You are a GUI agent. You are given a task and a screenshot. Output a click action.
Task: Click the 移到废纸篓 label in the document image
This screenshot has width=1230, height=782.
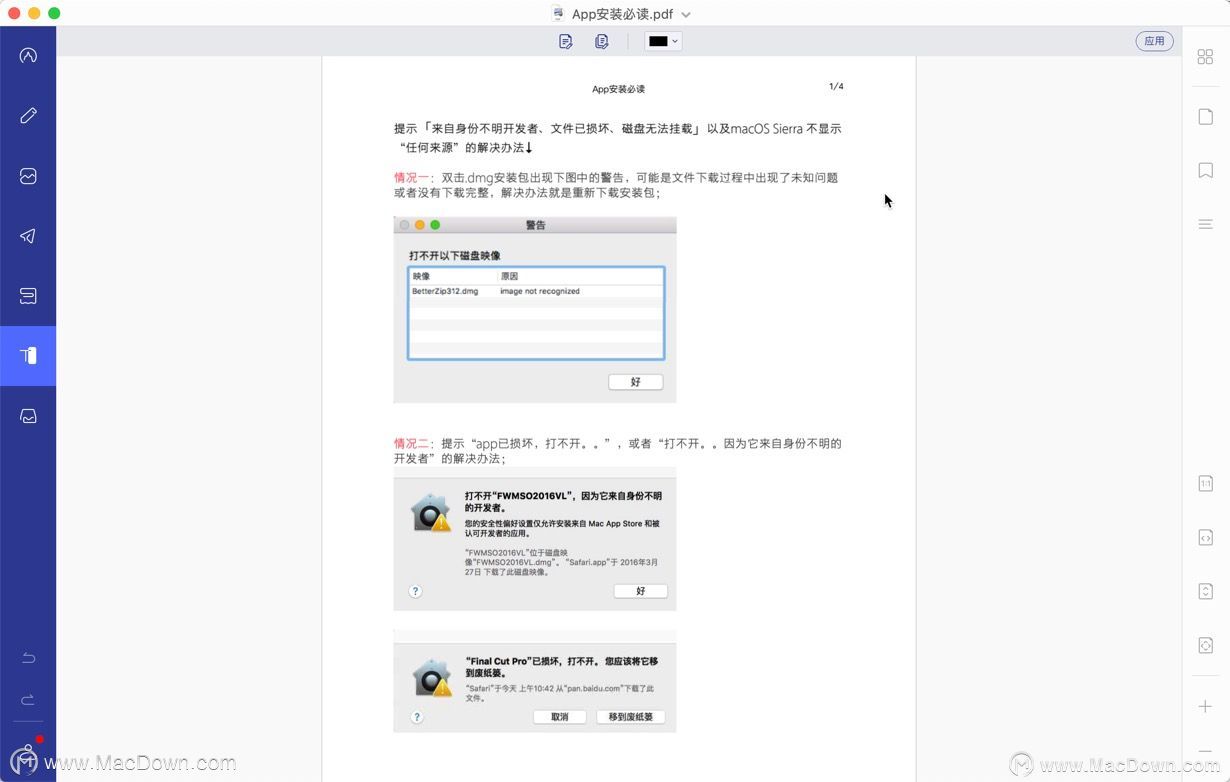(630, 717)
